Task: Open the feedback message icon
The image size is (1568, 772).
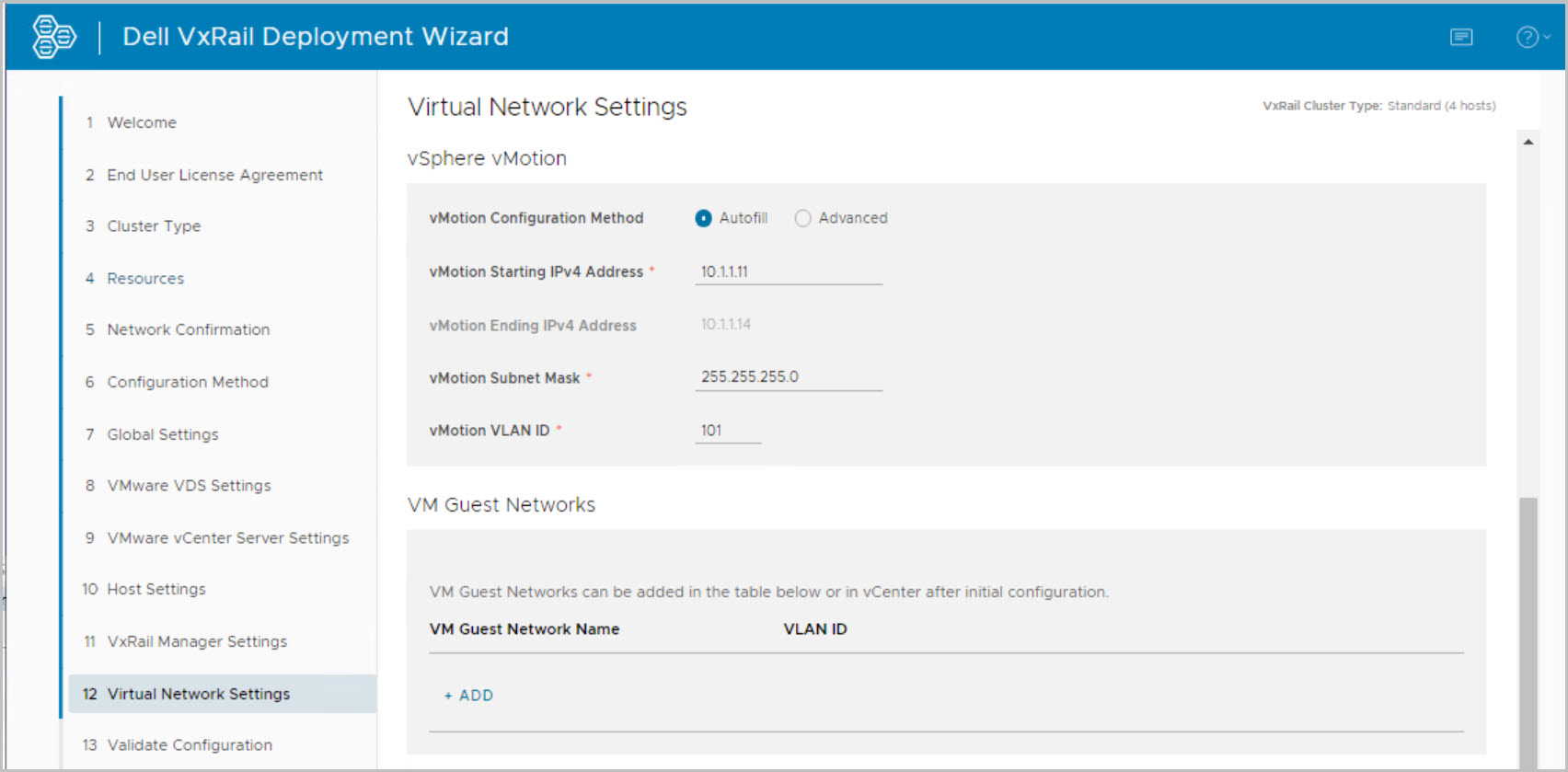Action: pos(1461,37)
